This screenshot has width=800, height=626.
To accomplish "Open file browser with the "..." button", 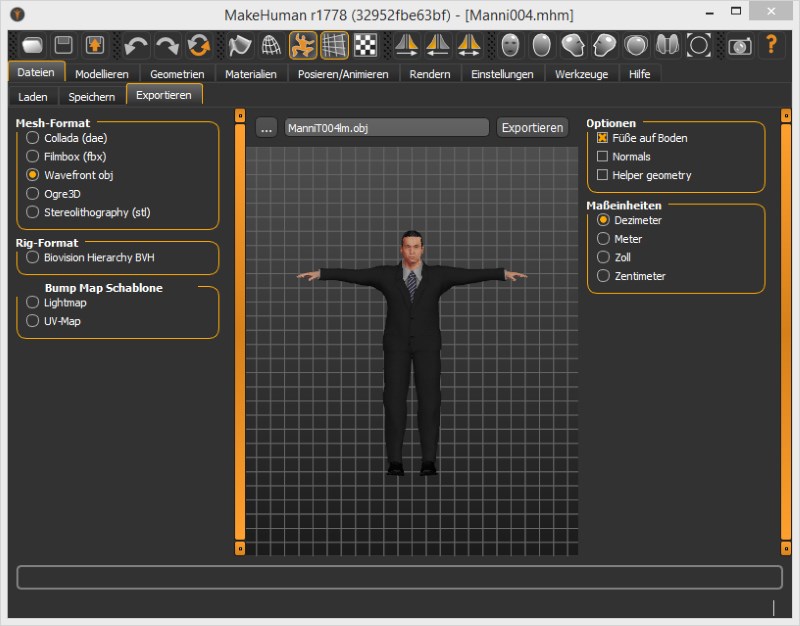I will 266,128.
